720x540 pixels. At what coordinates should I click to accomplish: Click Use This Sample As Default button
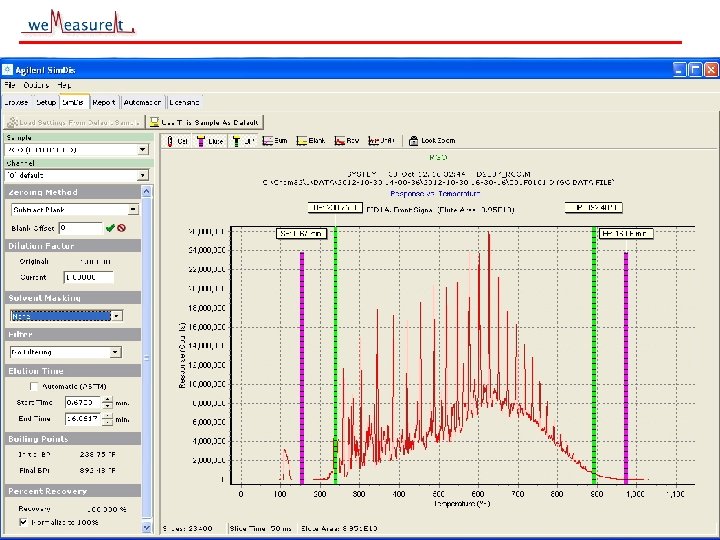pyautogui.click(x=205, y=122)
